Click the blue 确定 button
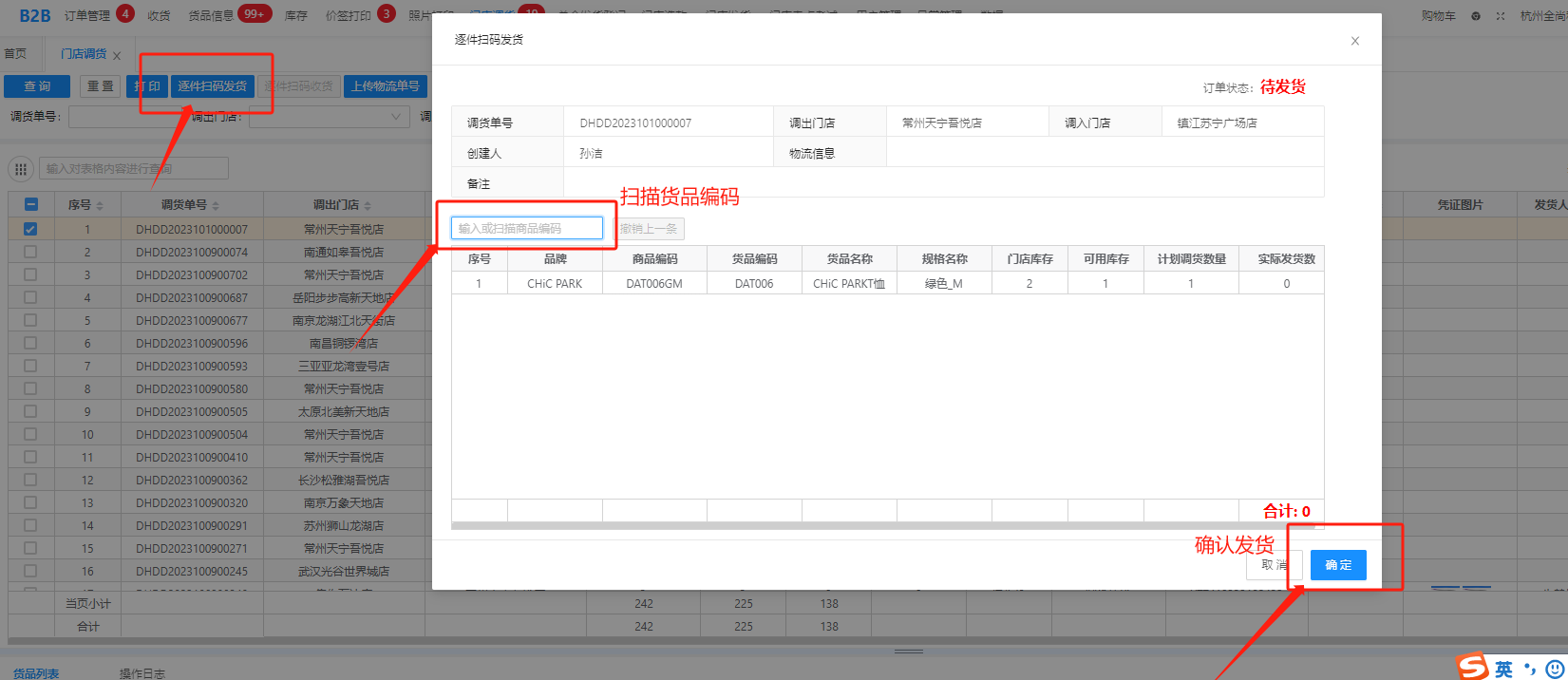Viewport: 1568px width, 680px height. coord(1337,565)
